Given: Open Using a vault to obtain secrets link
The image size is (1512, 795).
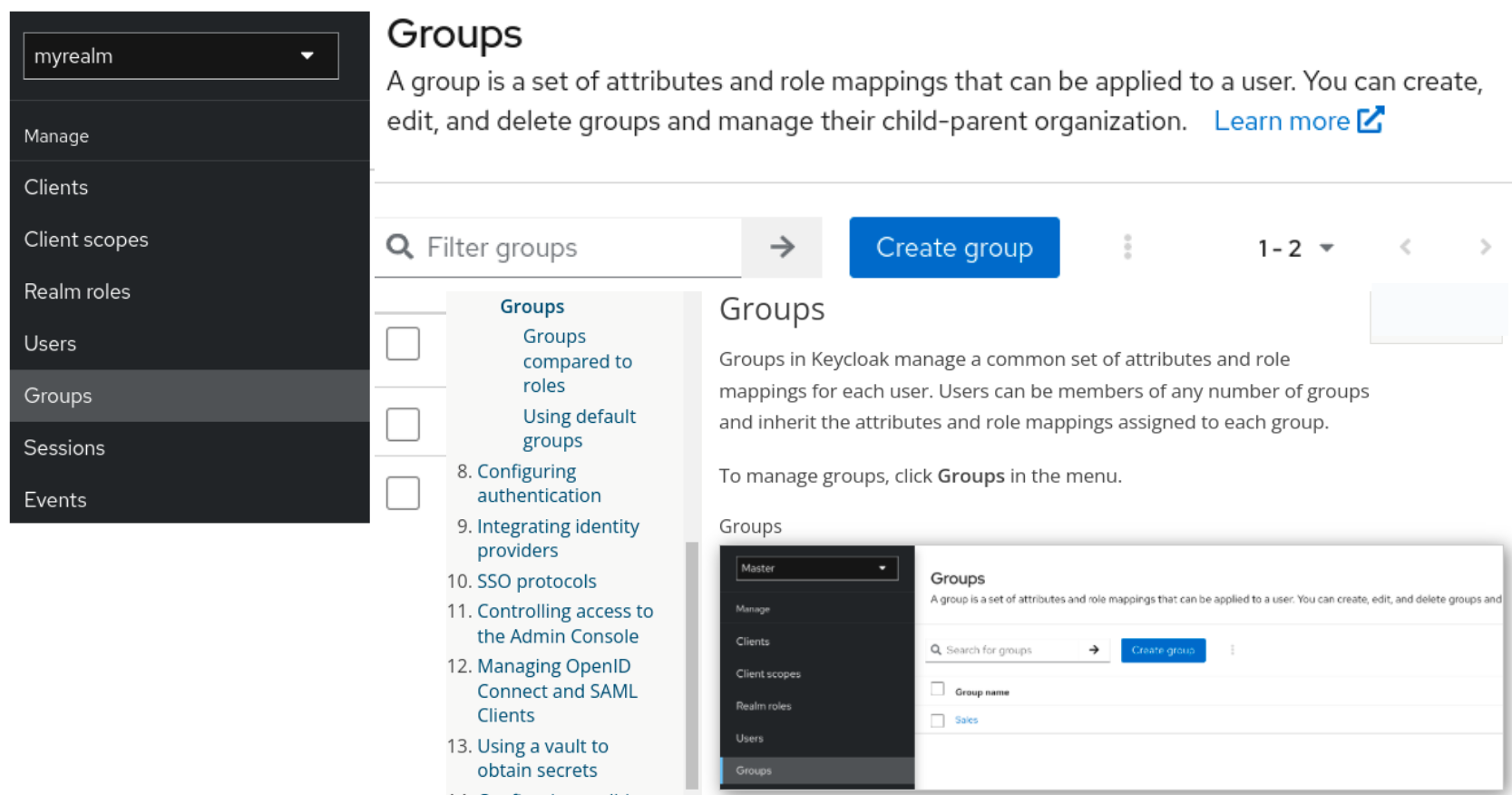Looking at the screenshot, I should 542,758.
